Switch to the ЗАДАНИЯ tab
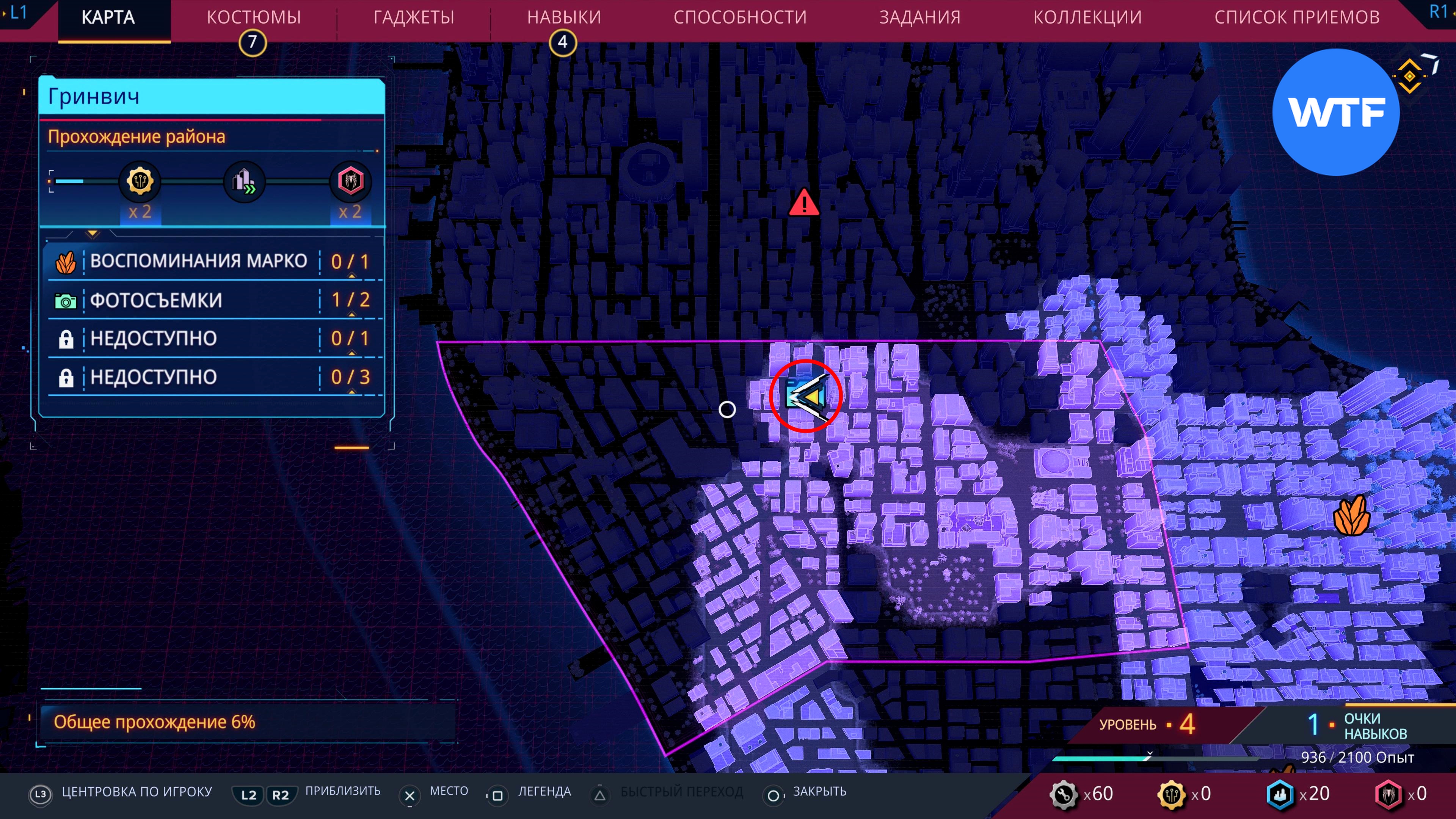 pos(919,17)
